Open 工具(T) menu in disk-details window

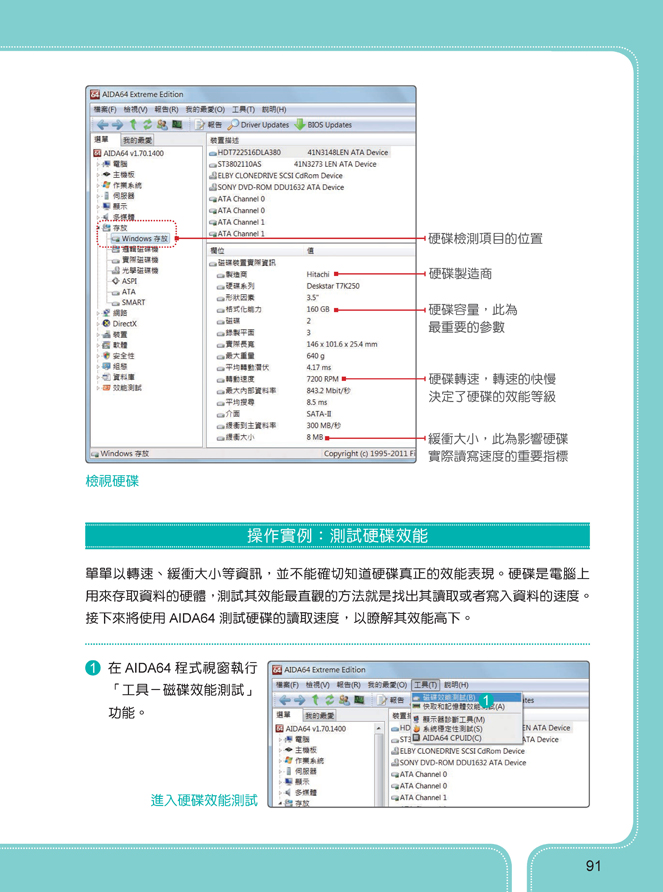click(x=243, y=109)
